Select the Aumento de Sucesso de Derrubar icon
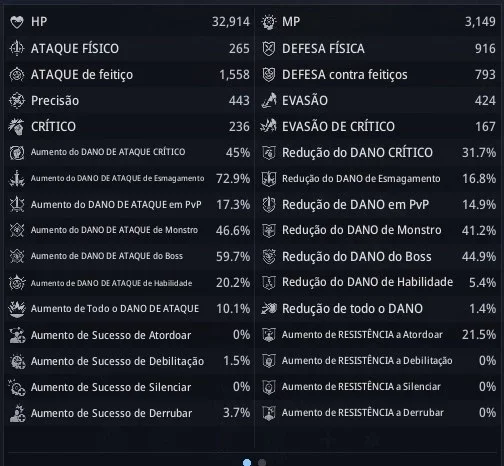This screenshot has height=466, width=504. click(x=17, y=413)
